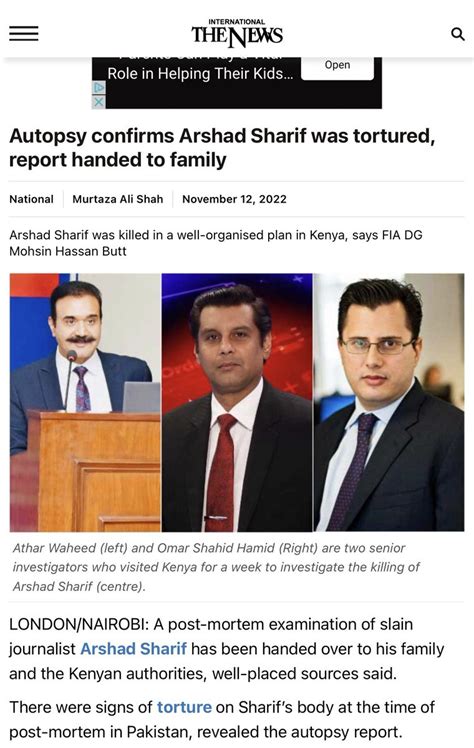Image resolution: width=474 pixels, height=748 pixels.
Task: Follow the torture hyperlink in article
Action: [184, 706]
